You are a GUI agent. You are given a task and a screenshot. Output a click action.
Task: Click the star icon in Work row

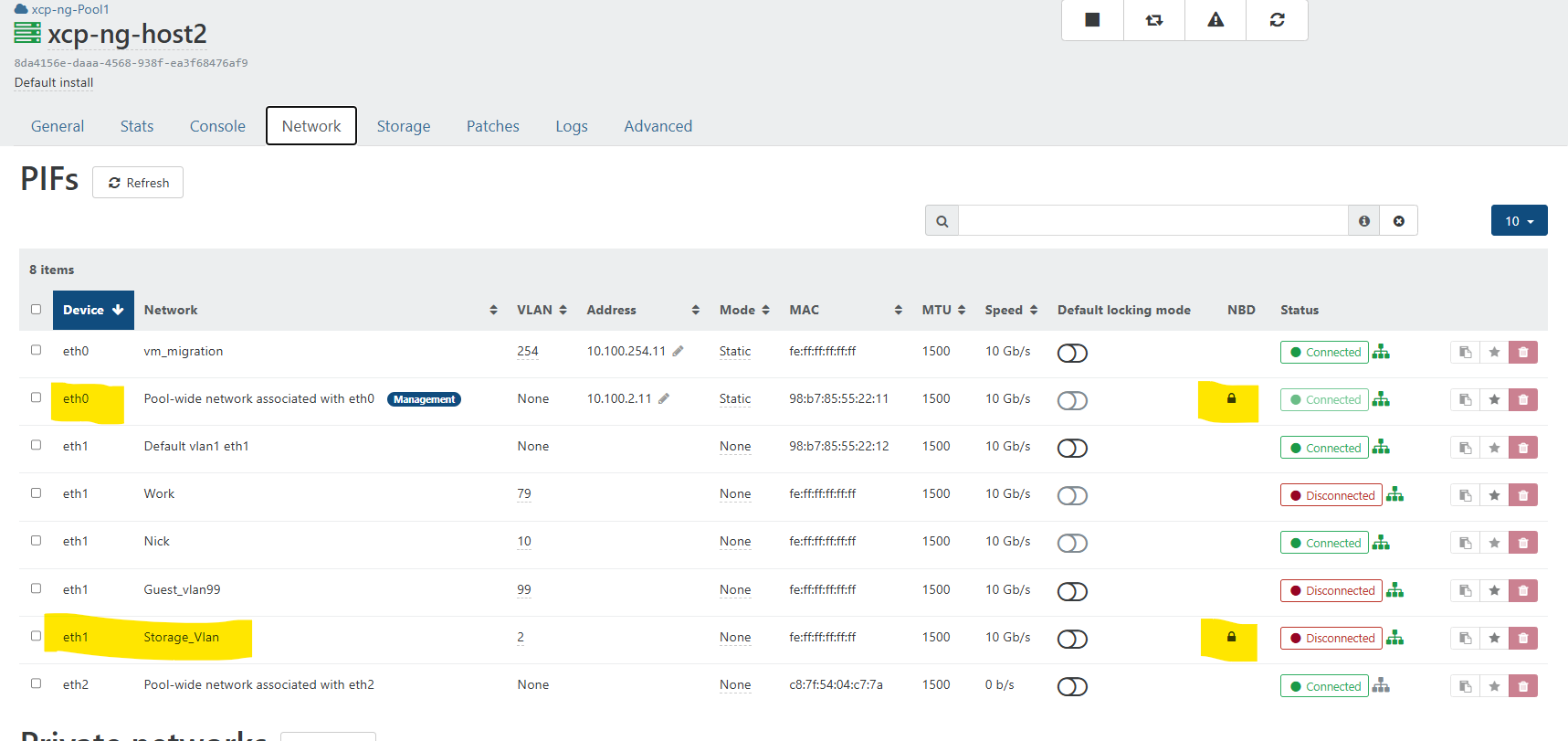[1494, 495]
